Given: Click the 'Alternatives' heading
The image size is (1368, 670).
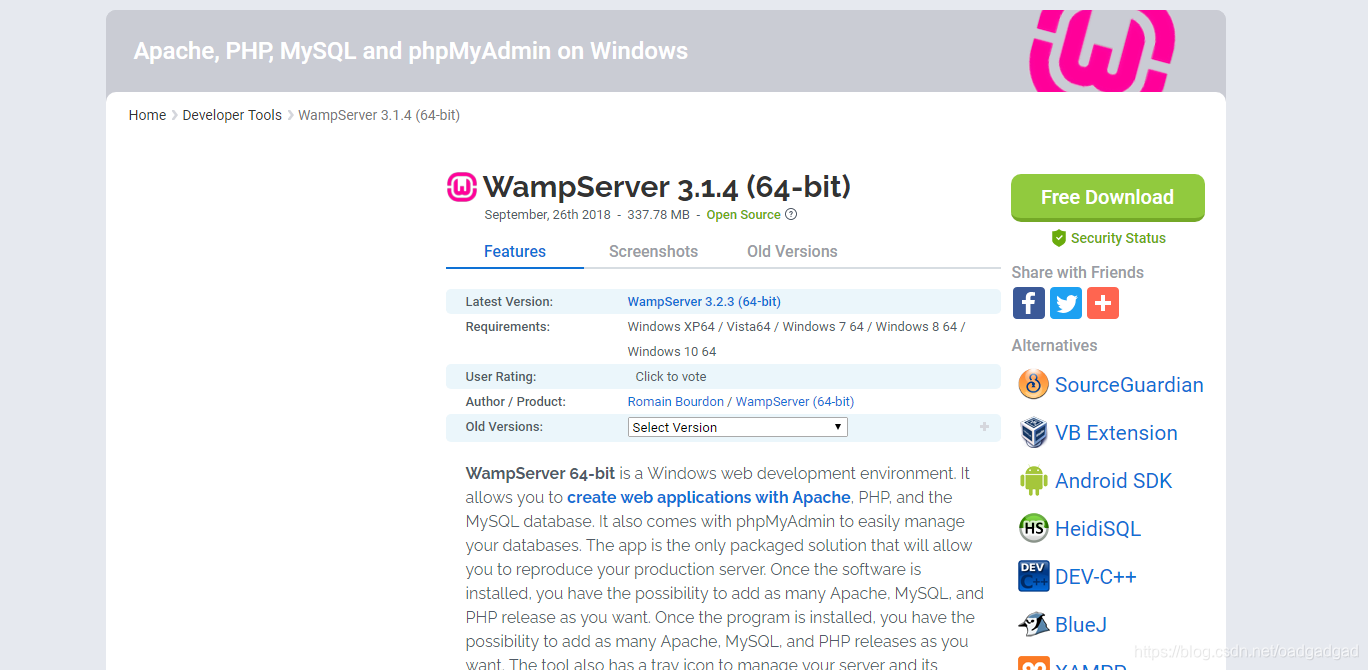Looking at the screenshot, I should tap(1054, 345).
